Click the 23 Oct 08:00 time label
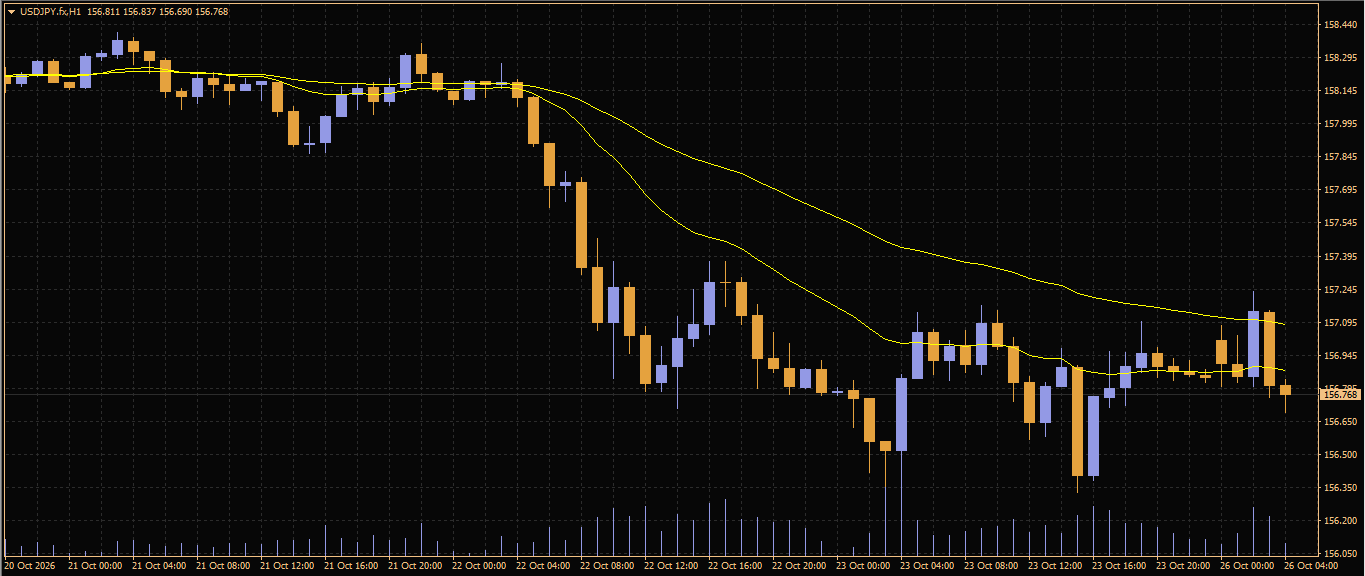 click(991, 566)
